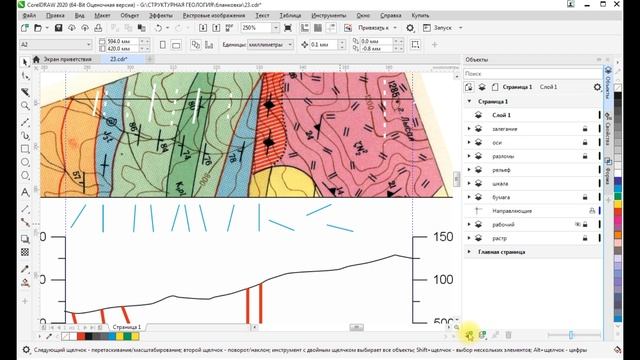Select the Drop Shadow tool
This screenshot has height=360, width=640.
[x=25, y=239]
